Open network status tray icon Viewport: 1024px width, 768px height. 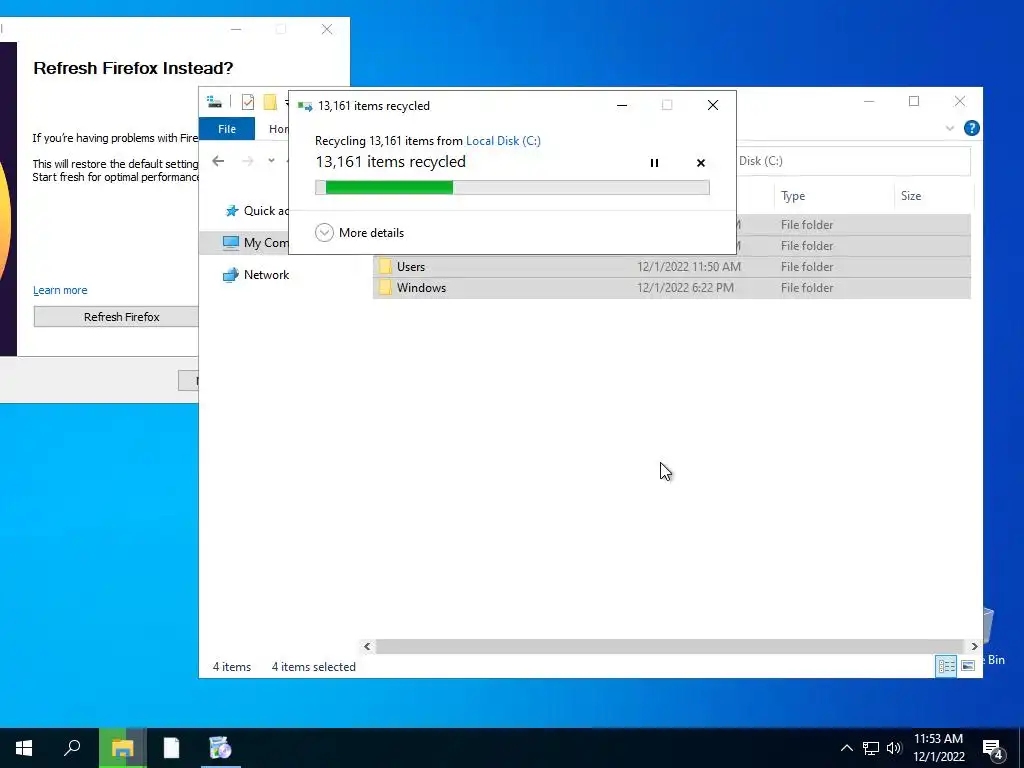point(870,748)
